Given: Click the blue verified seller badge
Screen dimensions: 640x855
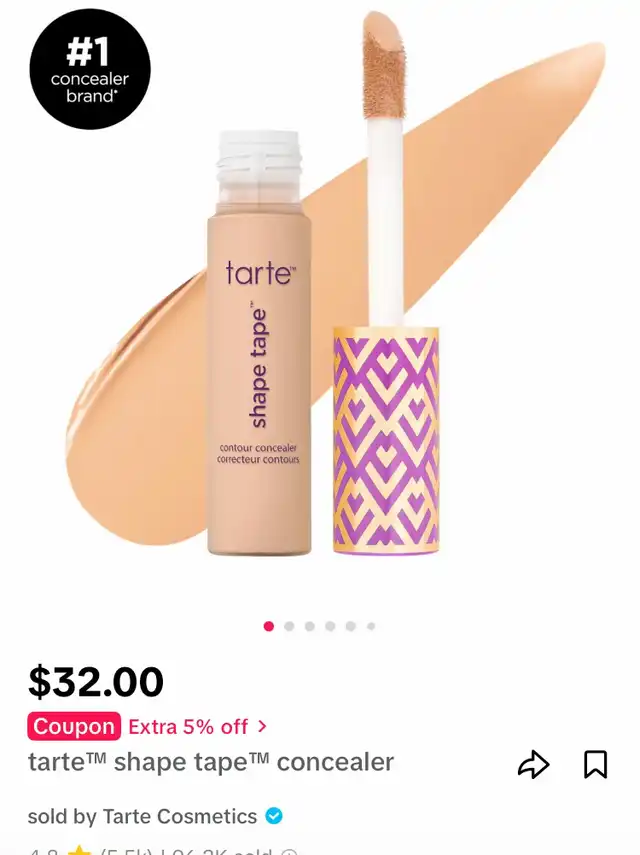Looking at the screenshot, I should pyautogui.click(x=274, y=816).
